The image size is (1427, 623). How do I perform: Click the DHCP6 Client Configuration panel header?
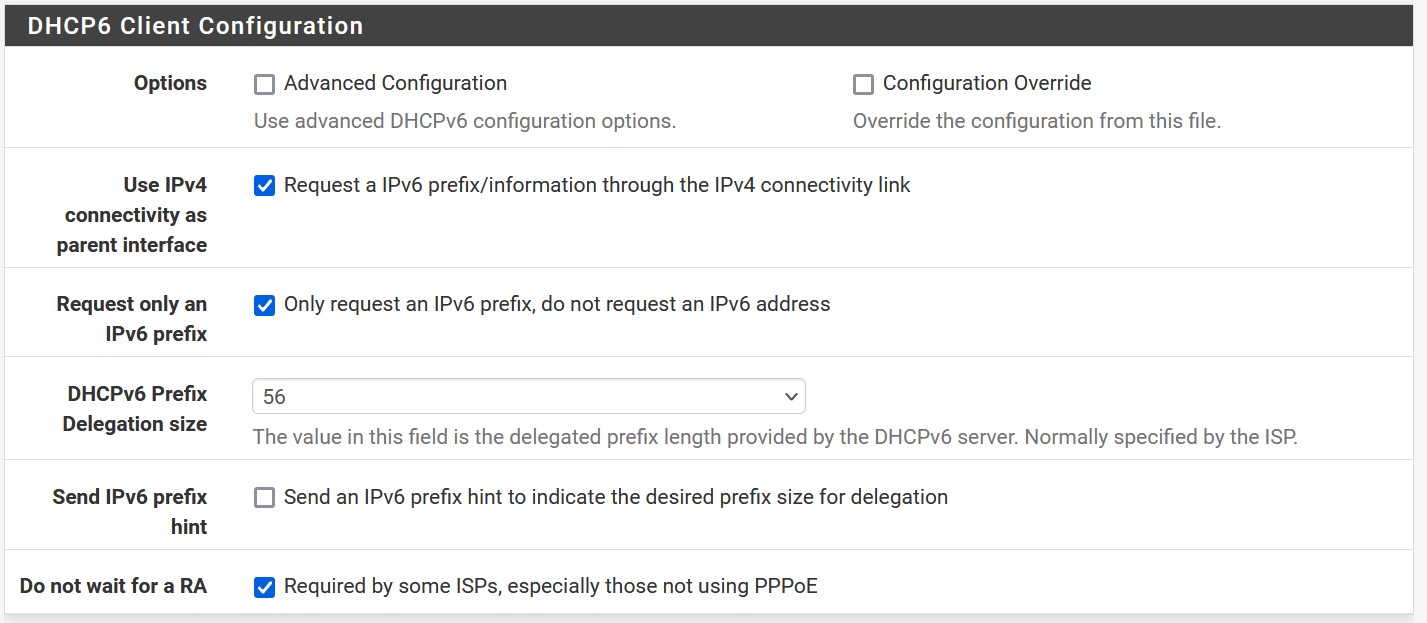pos(195,26)
